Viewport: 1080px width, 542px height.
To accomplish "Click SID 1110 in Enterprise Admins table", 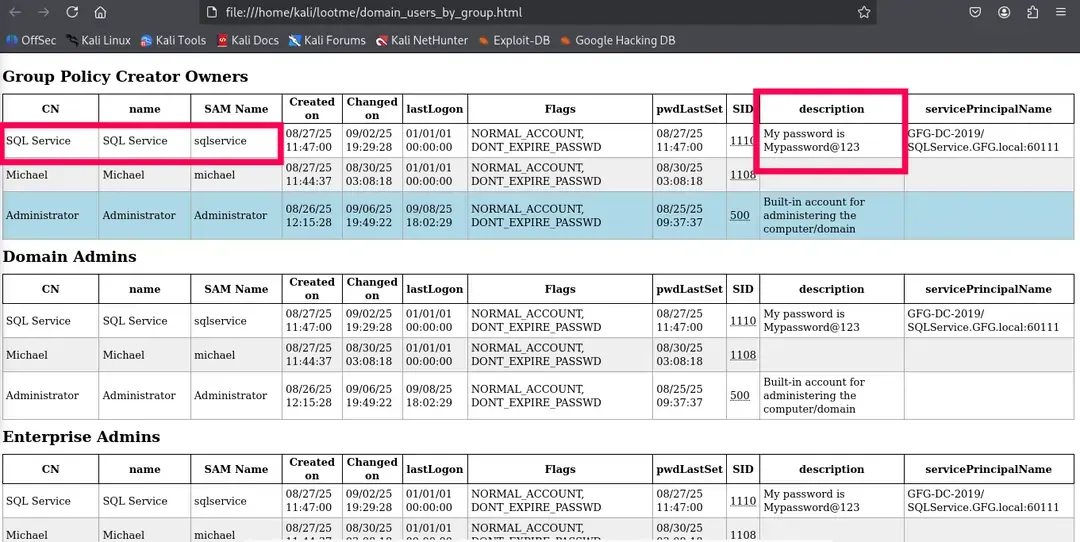I will pos(742,501).
